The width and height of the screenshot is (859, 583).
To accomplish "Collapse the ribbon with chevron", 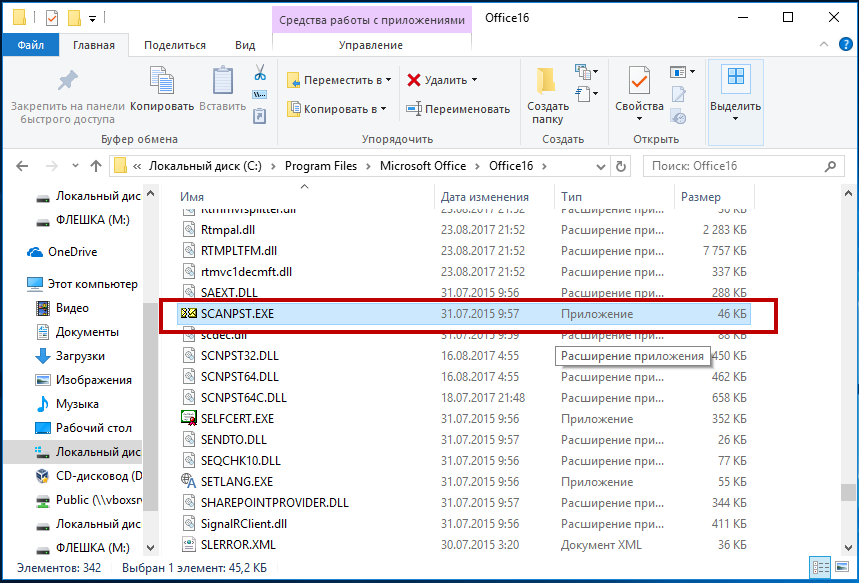I will click(x=823, y=45).
